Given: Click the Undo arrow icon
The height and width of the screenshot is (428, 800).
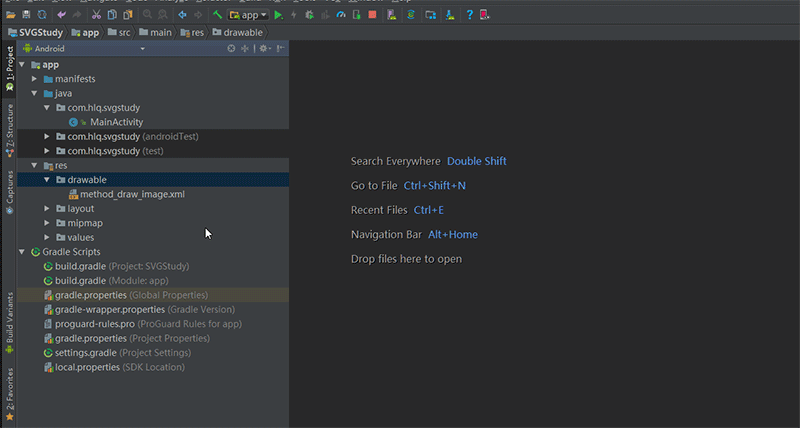Looking at the screenshot, I should coord(62,15).
